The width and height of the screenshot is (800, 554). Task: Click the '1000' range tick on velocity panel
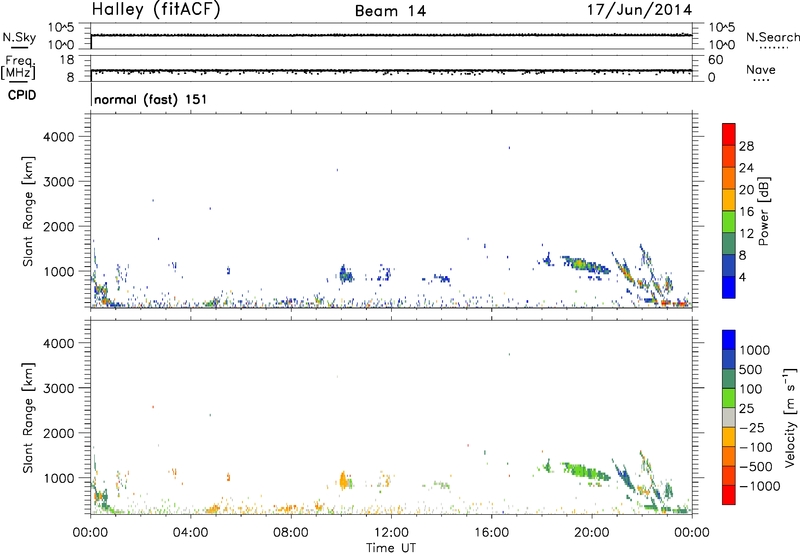59,478
